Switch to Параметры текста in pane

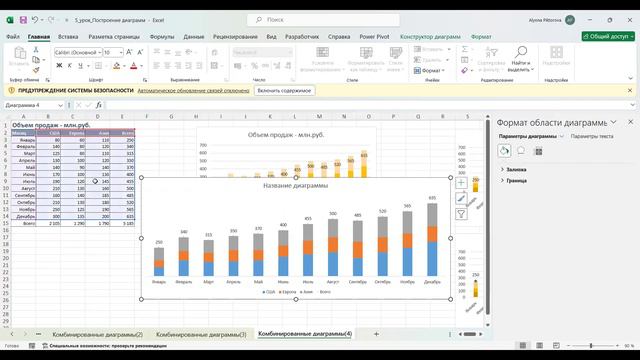click(592, 136)
